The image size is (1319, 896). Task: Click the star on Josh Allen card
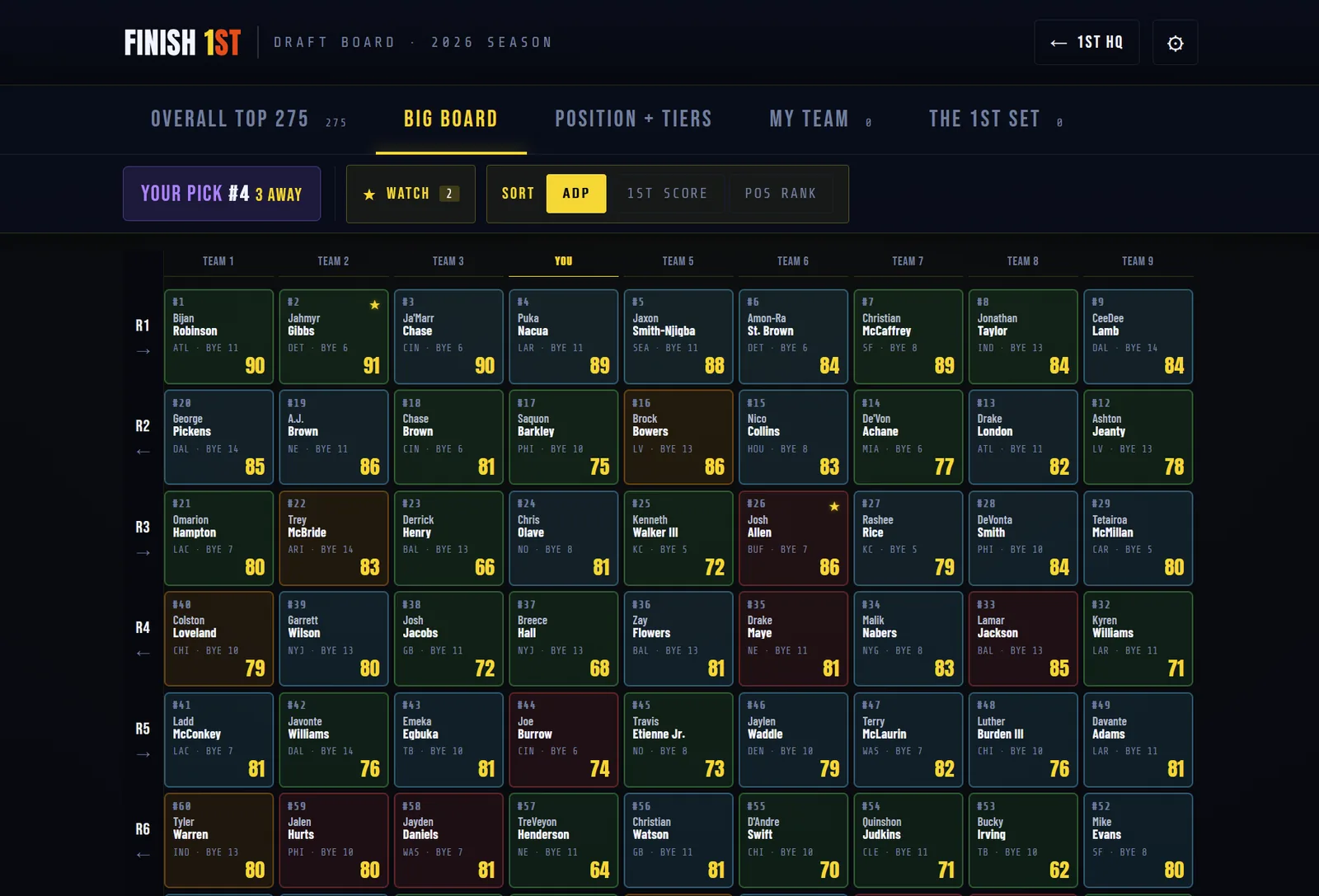coord(834,506)
